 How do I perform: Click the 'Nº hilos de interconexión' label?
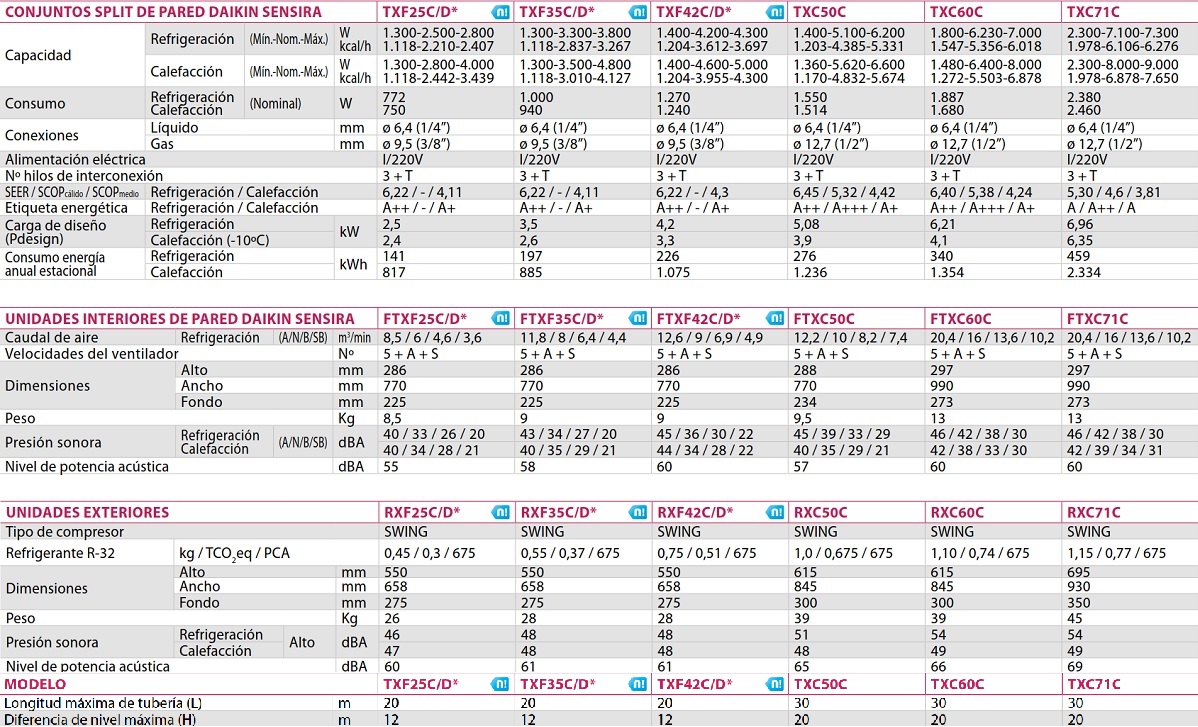pos(84,176)
